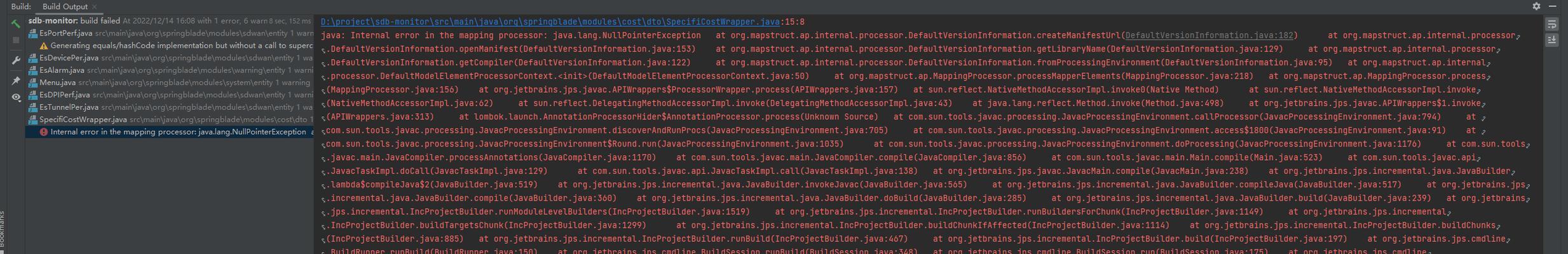1568x254 pixels.
Task: Close the Build Output tab
Action: coord(94,6)
